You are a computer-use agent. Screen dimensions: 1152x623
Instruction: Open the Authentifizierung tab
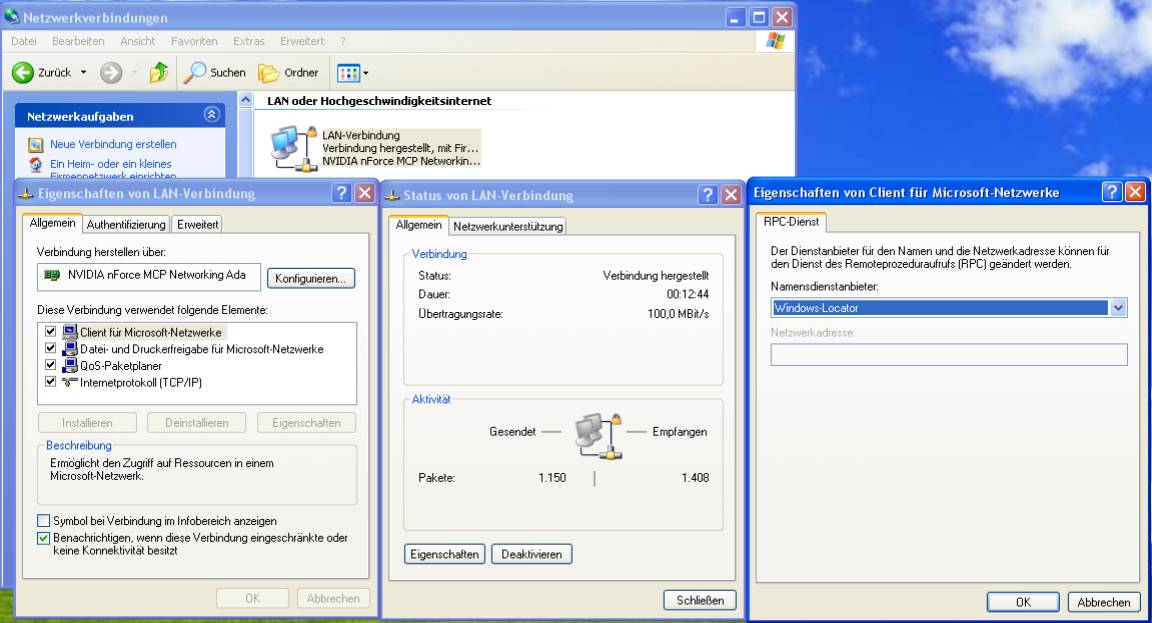126,224
